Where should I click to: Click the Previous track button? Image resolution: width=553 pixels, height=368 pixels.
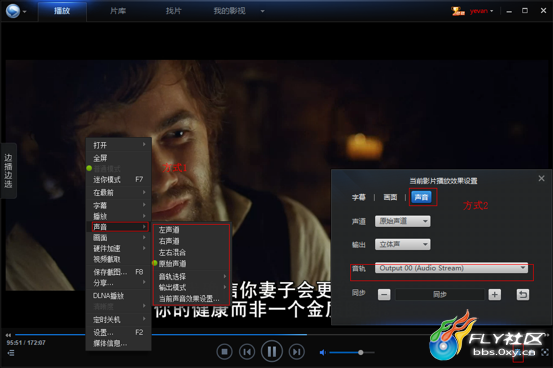(x=247, y=351)
